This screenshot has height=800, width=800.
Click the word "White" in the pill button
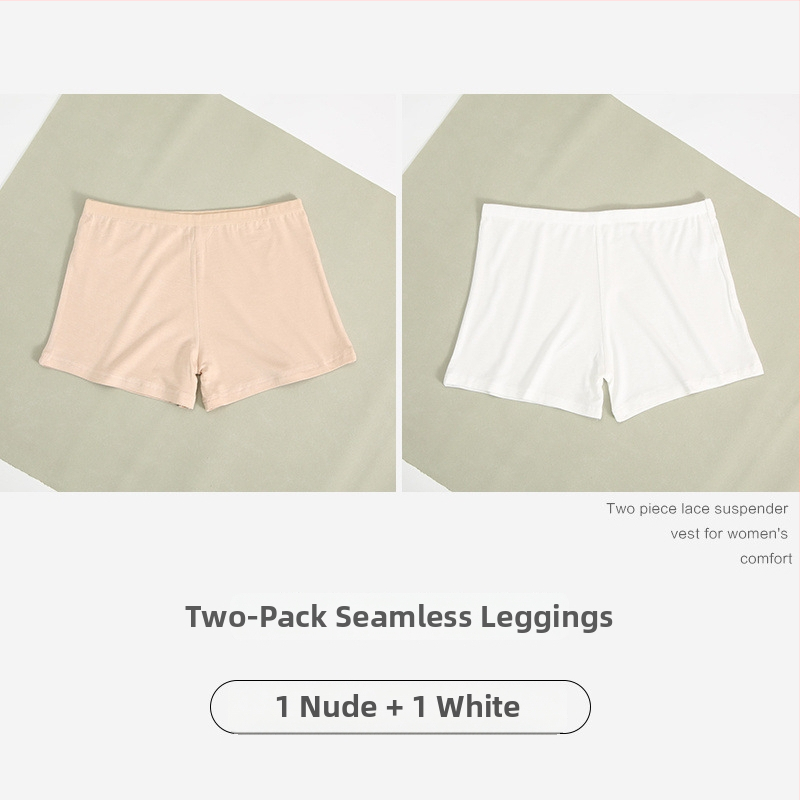478,707
